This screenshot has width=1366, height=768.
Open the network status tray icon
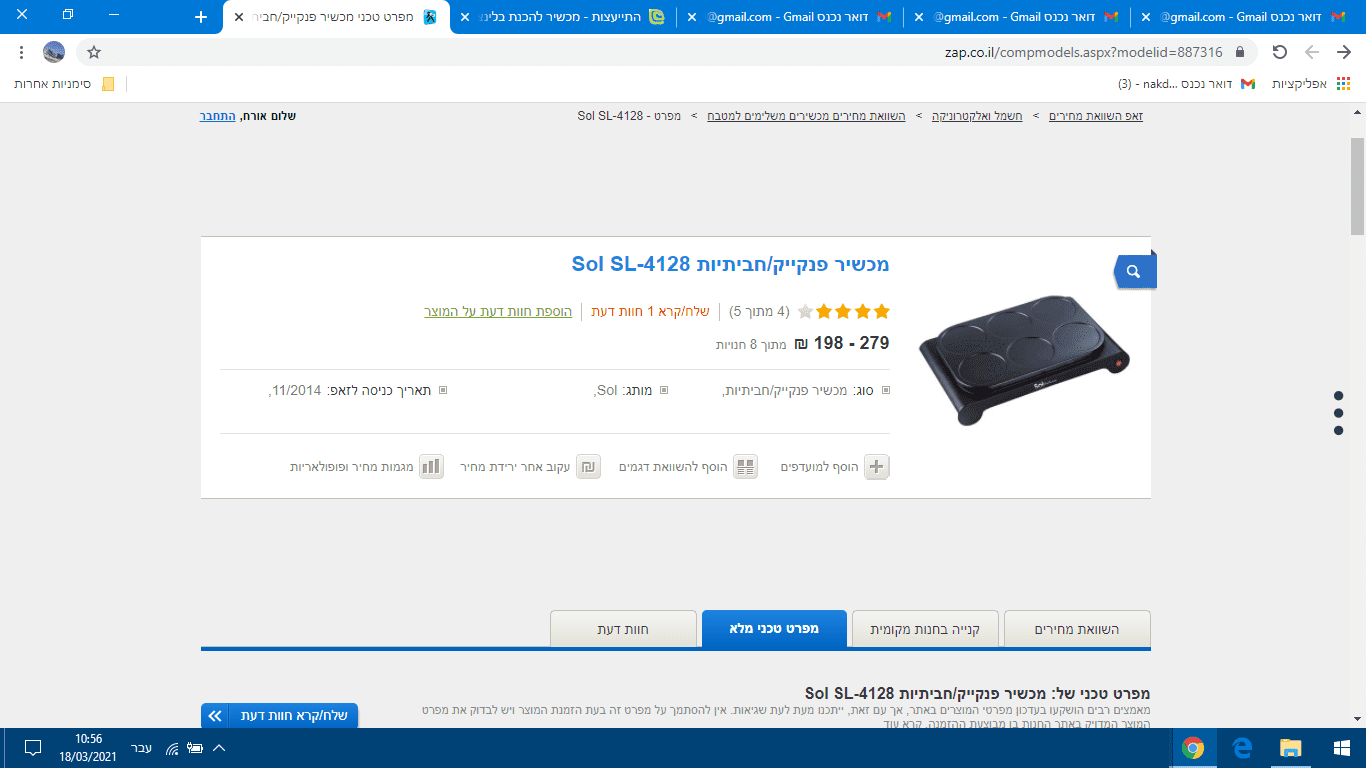tap(172, 748)
